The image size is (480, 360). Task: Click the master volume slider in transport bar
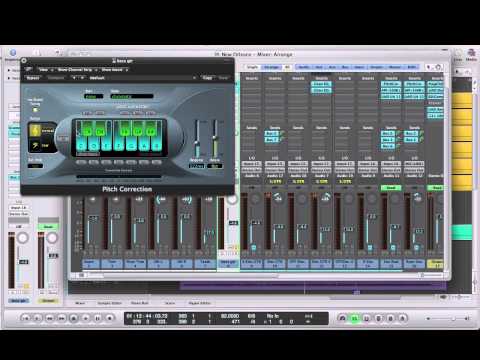tap(448, 319)
